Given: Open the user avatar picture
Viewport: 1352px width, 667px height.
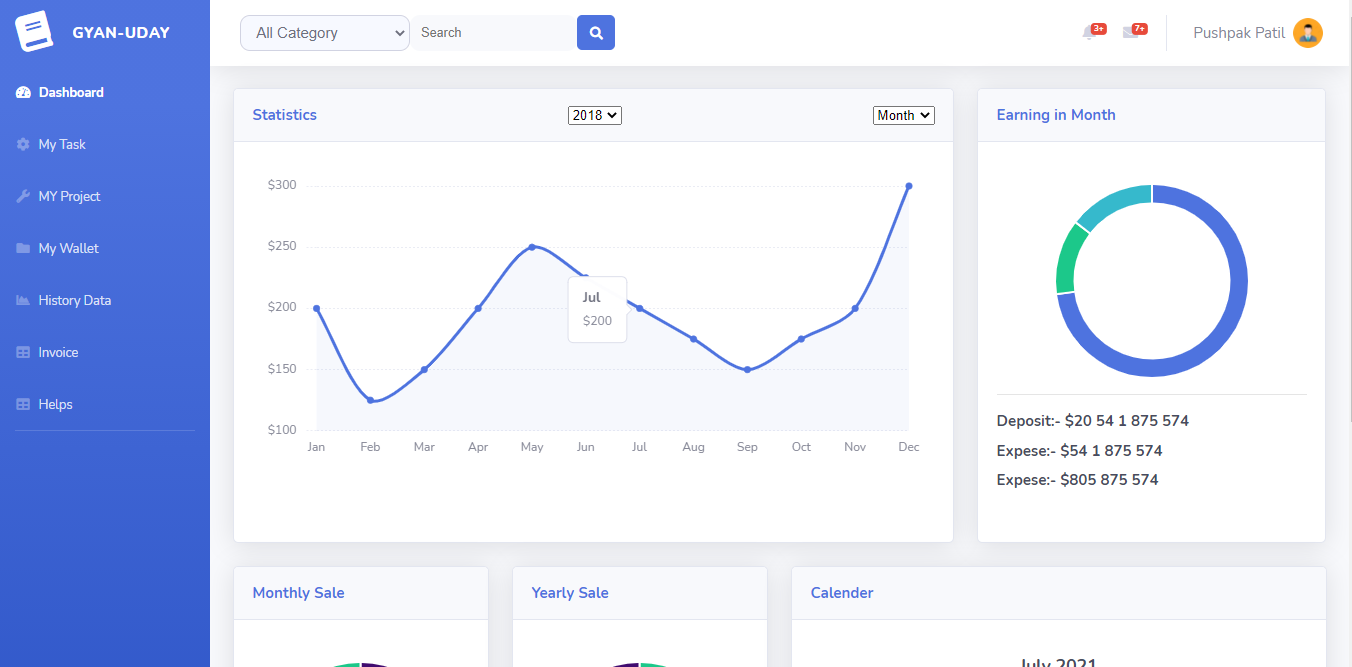Looking at the screenshot, I should pyautogui.click(x=1308, y=32).
